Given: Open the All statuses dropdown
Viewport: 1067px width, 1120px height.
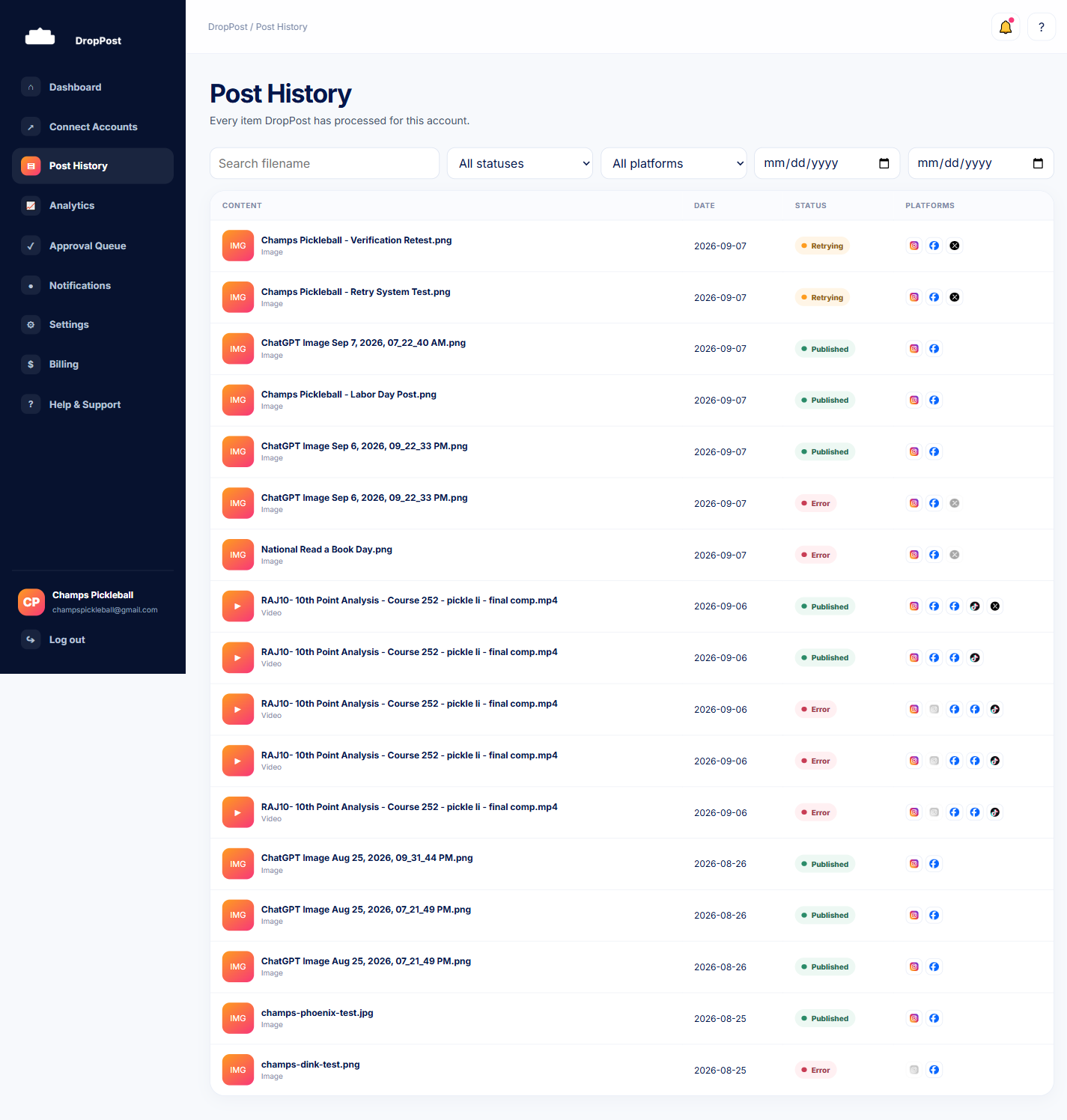Looking at the screenshot, I should point(520,163).
